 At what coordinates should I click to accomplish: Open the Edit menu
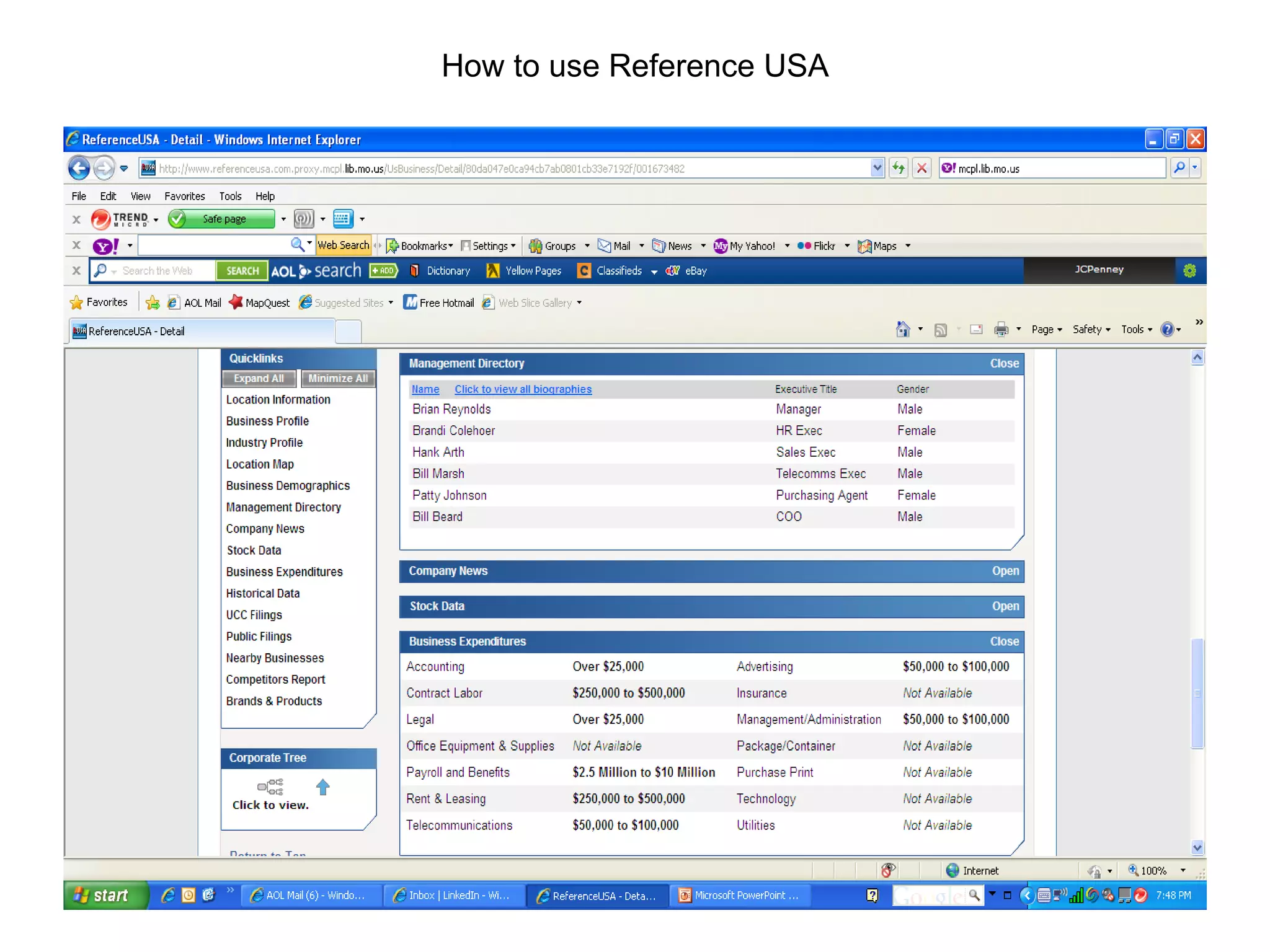(x=108, y=196)
